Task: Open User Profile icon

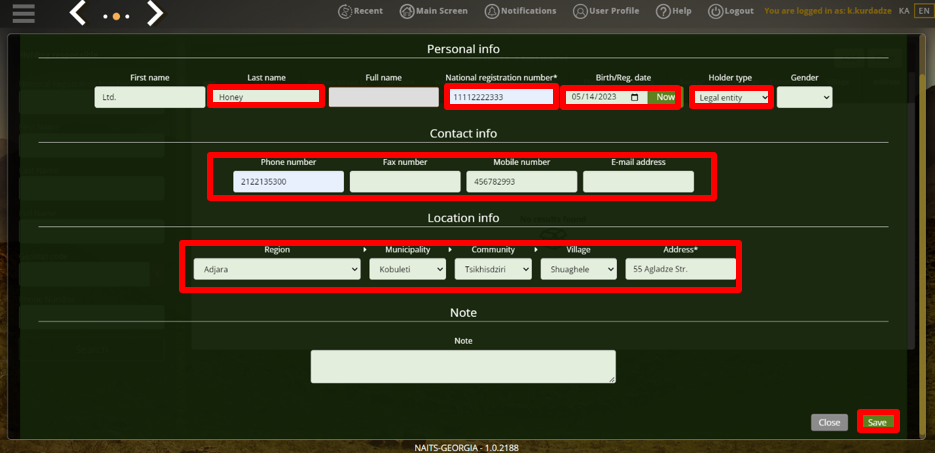Action: tap(580, 11)
